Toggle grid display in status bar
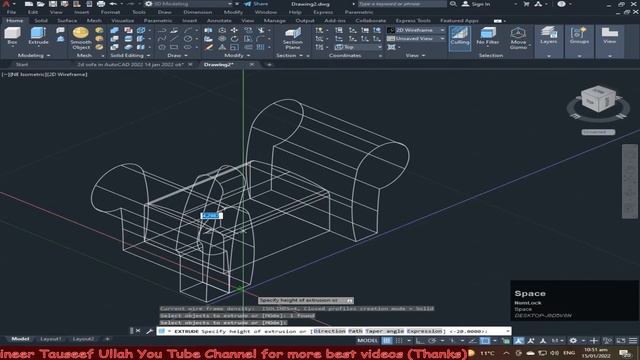640x360 pixels. coord(387,340)
